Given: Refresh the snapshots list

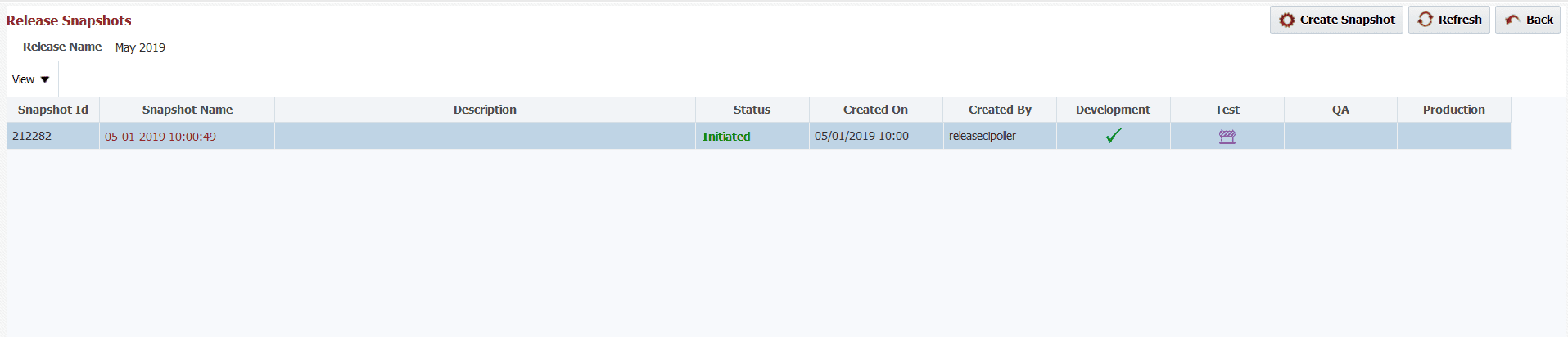Looking at the screenshot, I should pyautogui.click(x=1448, y=20).
